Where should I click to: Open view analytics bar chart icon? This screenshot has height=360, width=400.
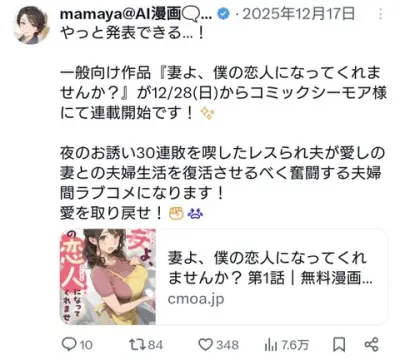[x=271, y=345]
